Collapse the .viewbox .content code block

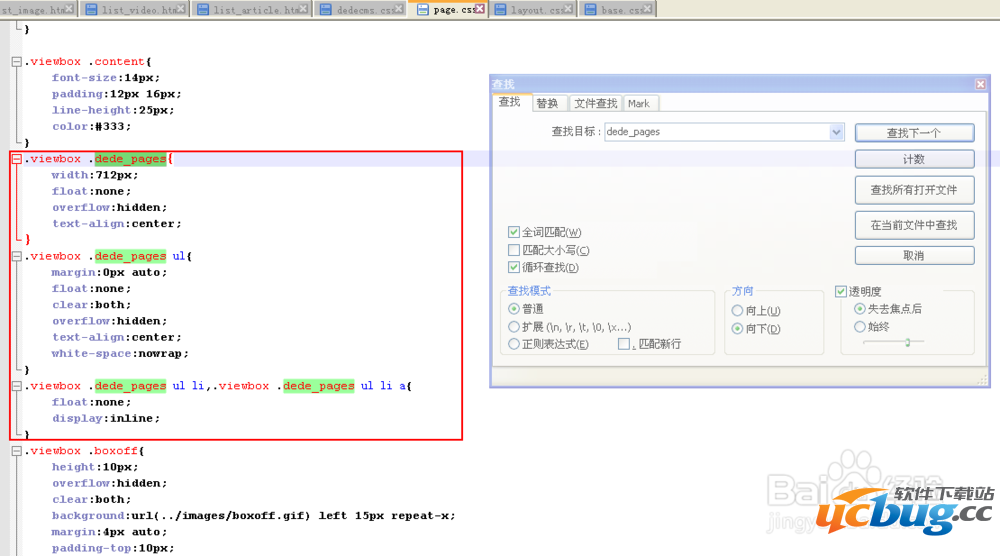16,62
